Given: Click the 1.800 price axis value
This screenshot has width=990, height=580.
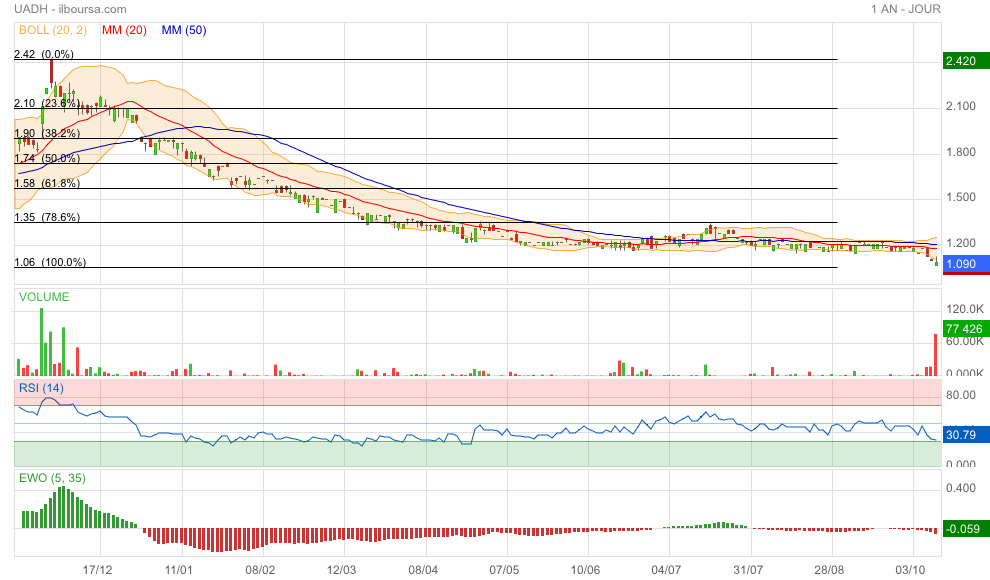Looking at the screenshot, I should tap(960, 152).
